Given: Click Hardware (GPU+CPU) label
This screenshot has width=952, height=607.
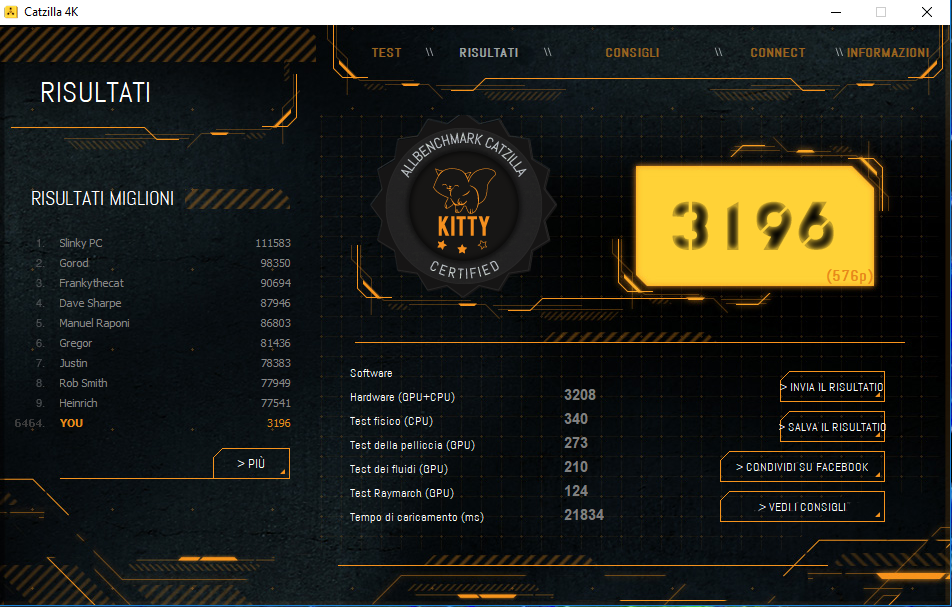Looking at the screenshot, I should click(402, 397).
